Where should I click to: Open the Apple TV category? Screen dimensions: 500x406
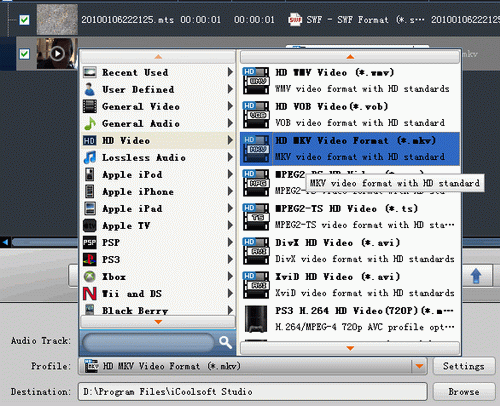pyautogui.click(x=158, y=225)
